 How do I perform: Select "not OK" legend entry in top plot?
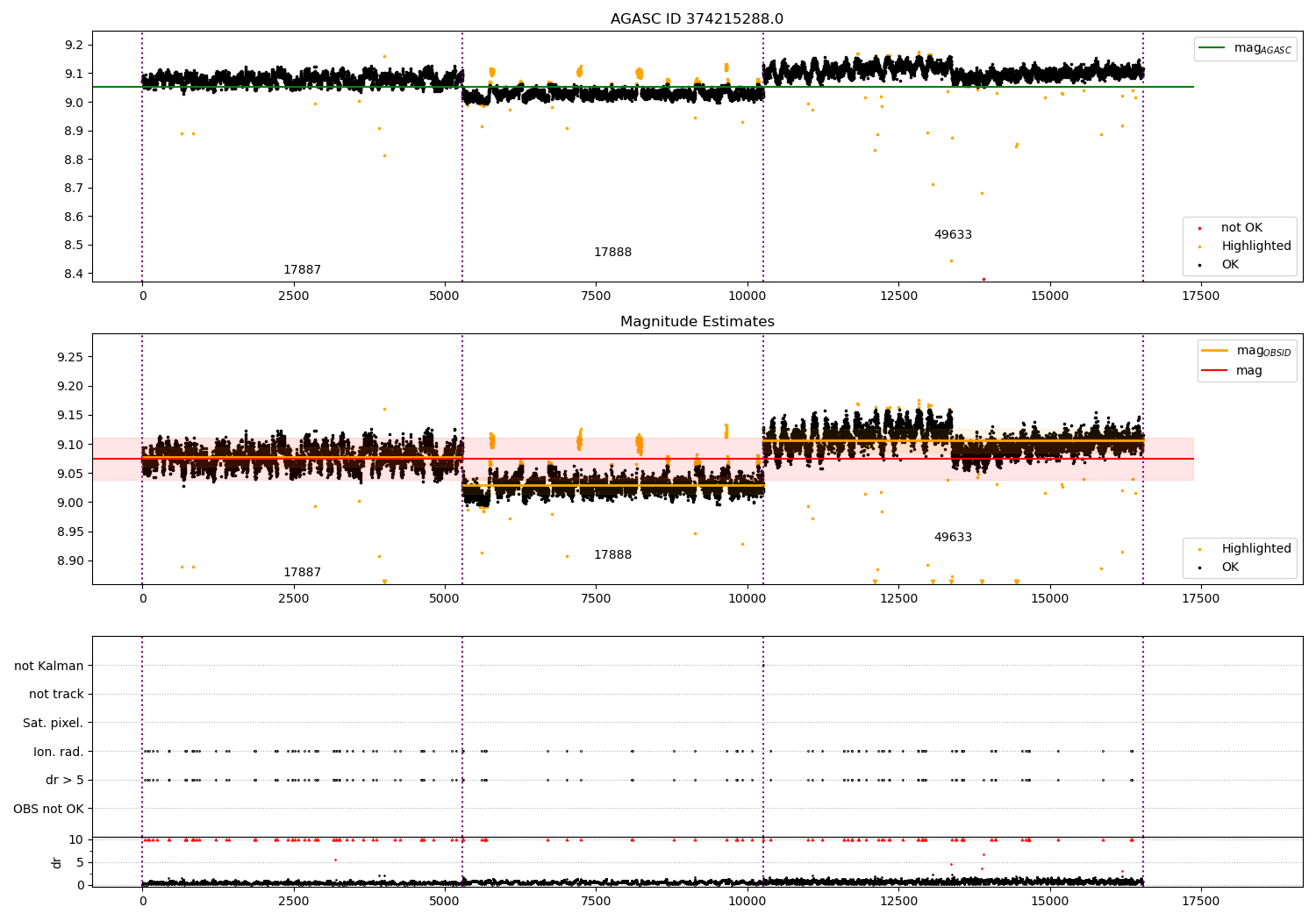point(1241,228)
